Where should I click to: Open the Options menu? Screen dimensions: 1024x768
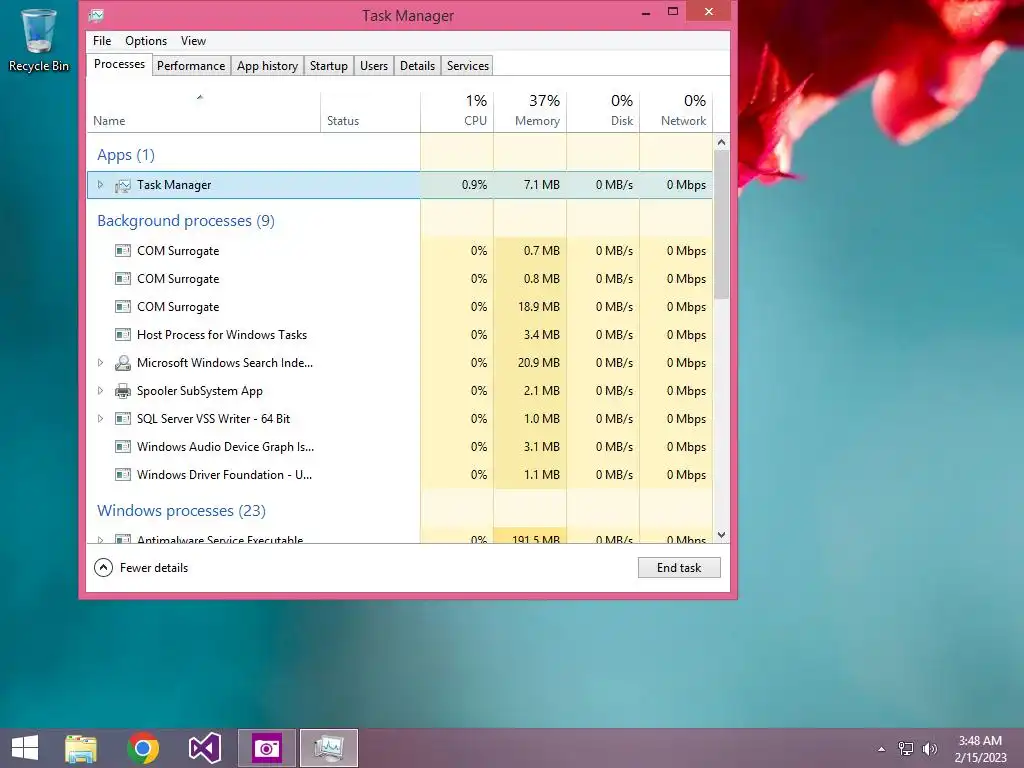[146, 40]
